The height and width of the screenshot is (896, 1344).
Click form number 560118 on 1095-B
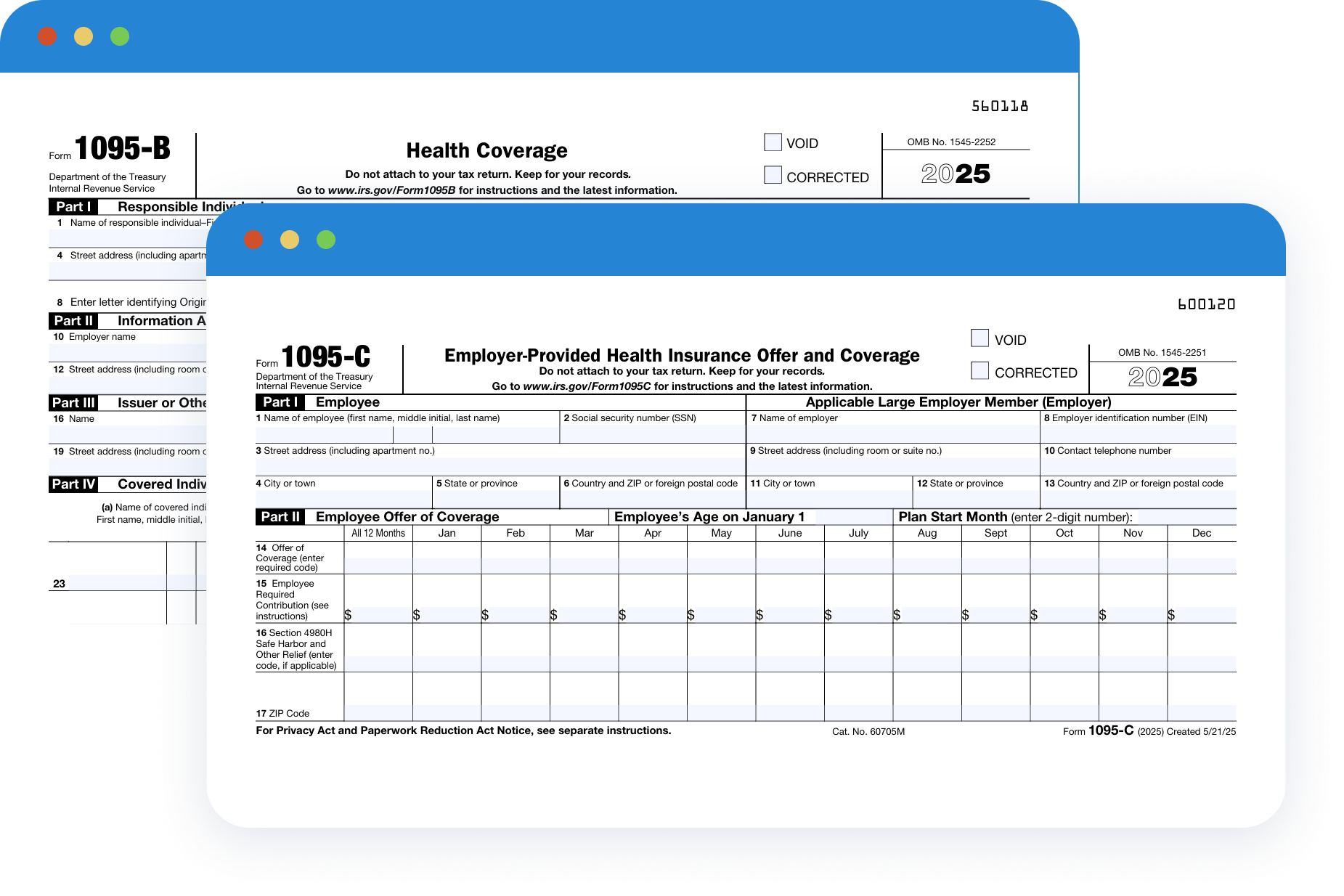click(1000, 106)
